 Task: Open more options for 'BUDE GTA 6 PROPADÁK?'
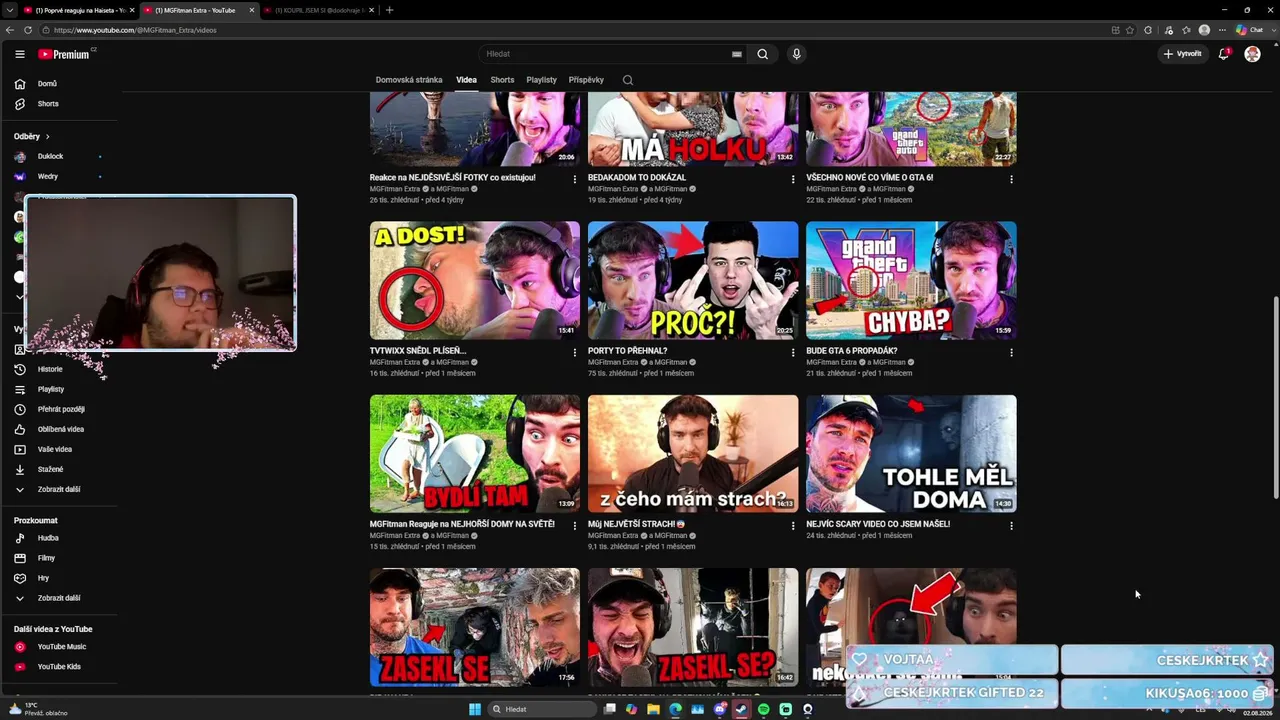tap(1011, 352)
